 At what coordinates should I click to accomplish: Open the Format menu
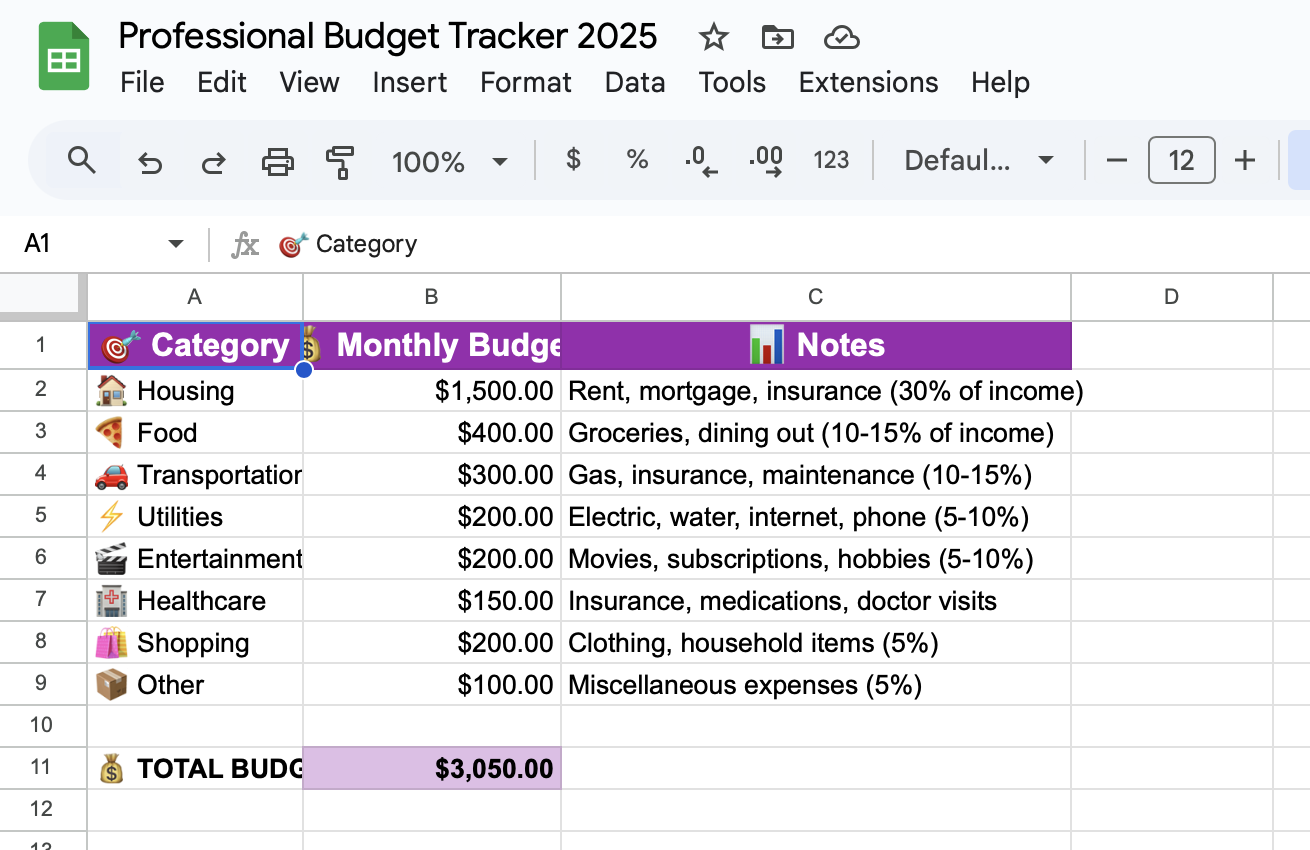coord(526,82)
